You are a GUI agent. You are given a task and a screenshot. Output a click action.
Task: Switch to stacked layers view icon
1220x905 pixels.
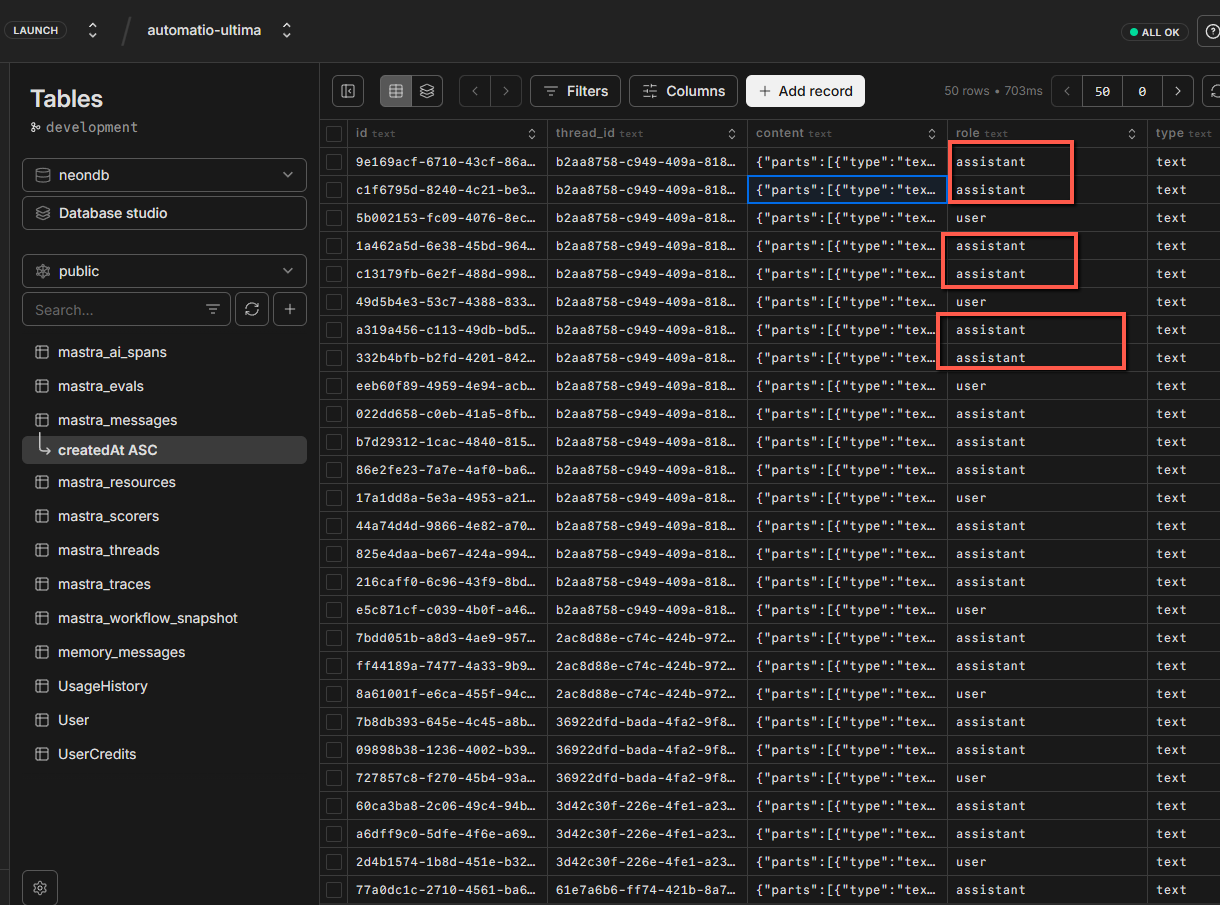click(427, 91)
